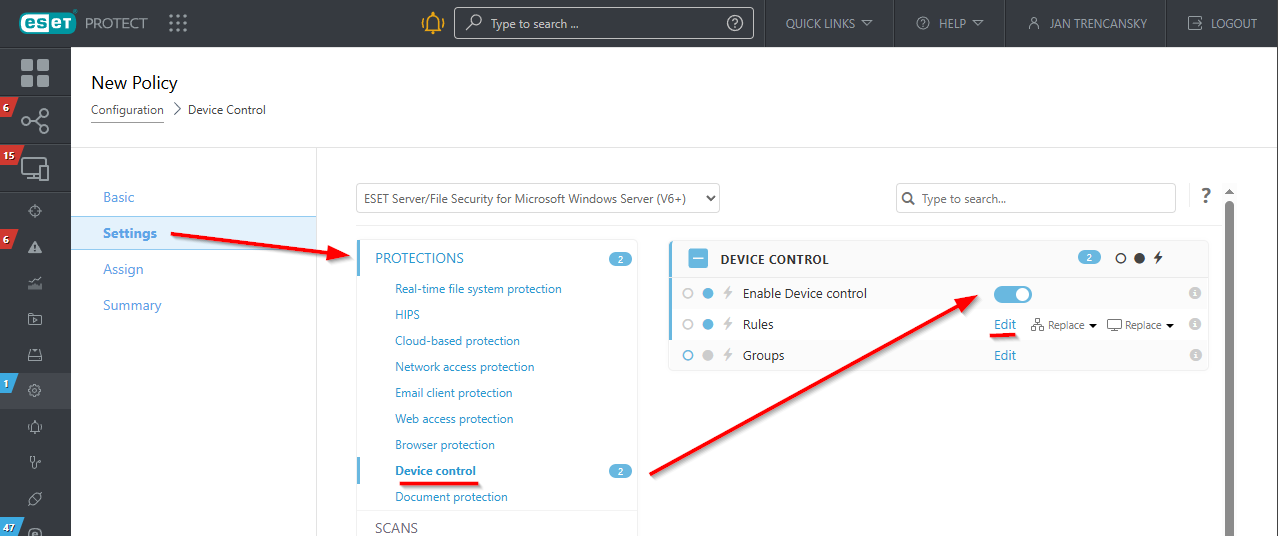The height and width of the screenshot is (536, 1278).
Task: Select the not-apply circle on Rules row
Action: (687, 325)
